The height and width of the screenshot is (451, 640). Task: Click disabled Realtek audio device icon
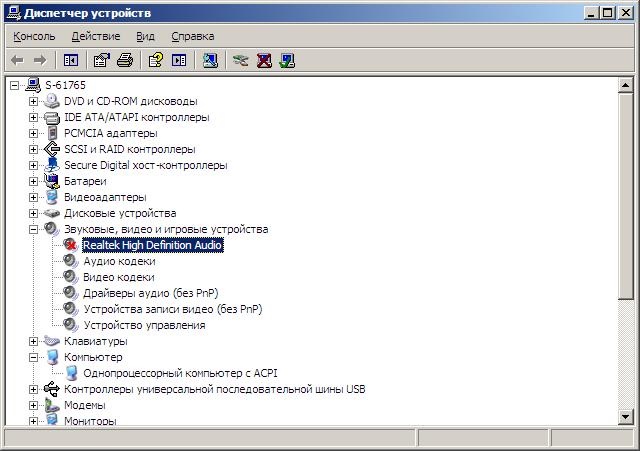click(71, 245)
